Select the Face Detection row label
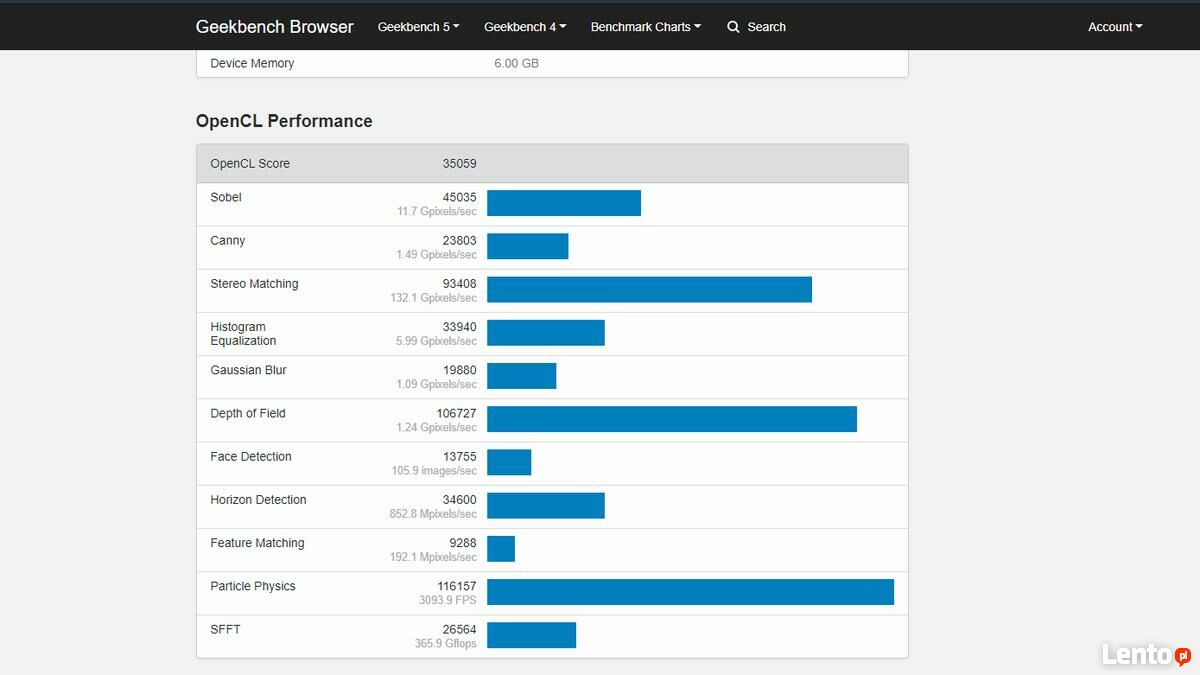Viewport: 1200px width, 675px height. [251, 457]
